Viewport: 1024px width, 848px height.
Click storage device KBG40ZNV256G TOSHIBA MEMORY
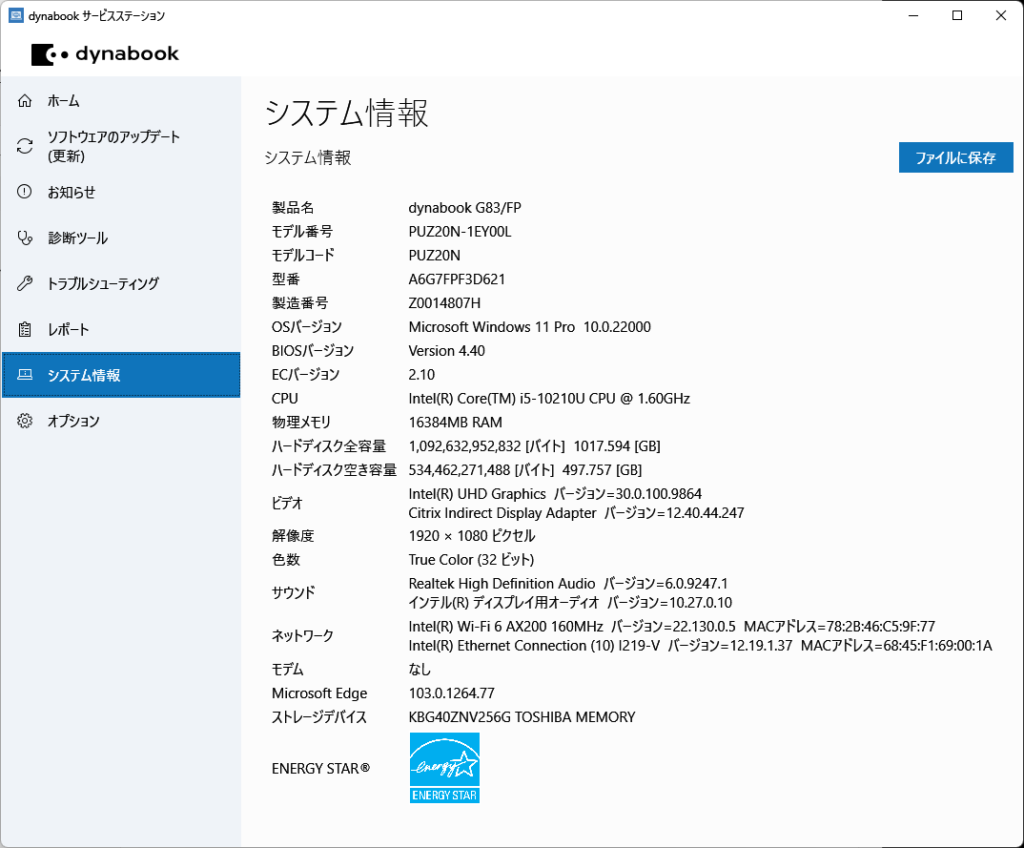[522, 717]
